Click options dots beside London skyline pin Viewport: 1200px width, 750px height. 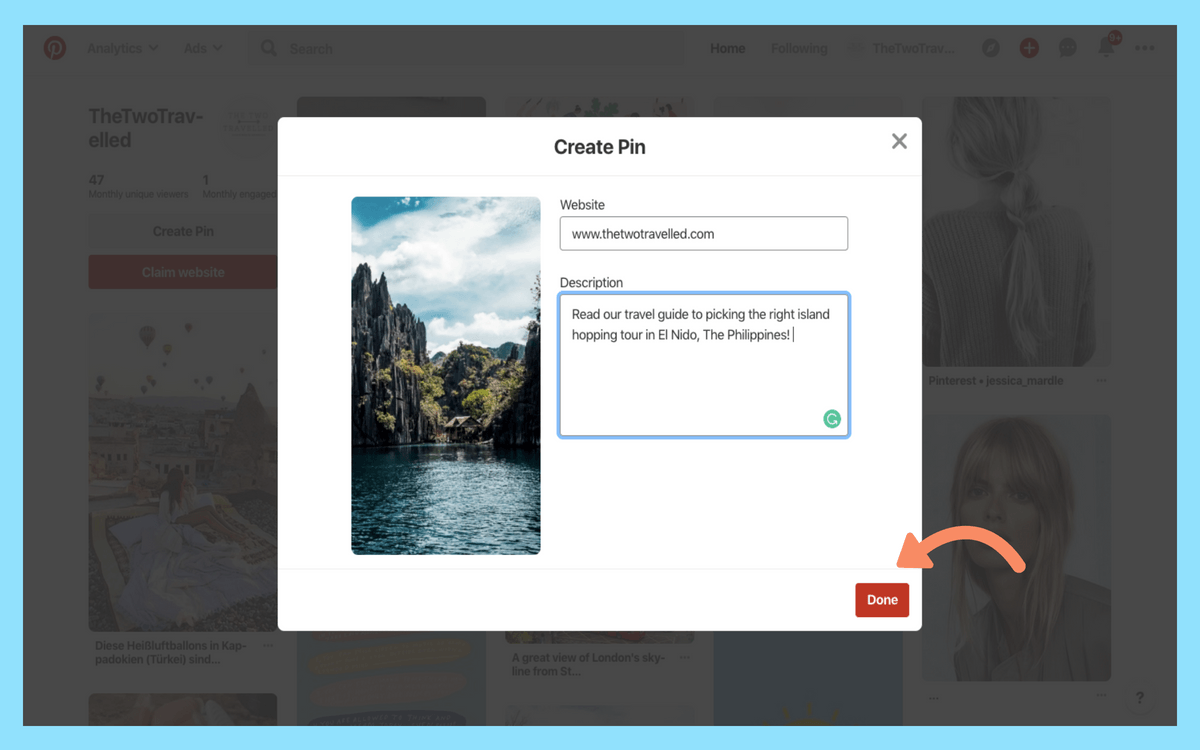click(684, 658)
